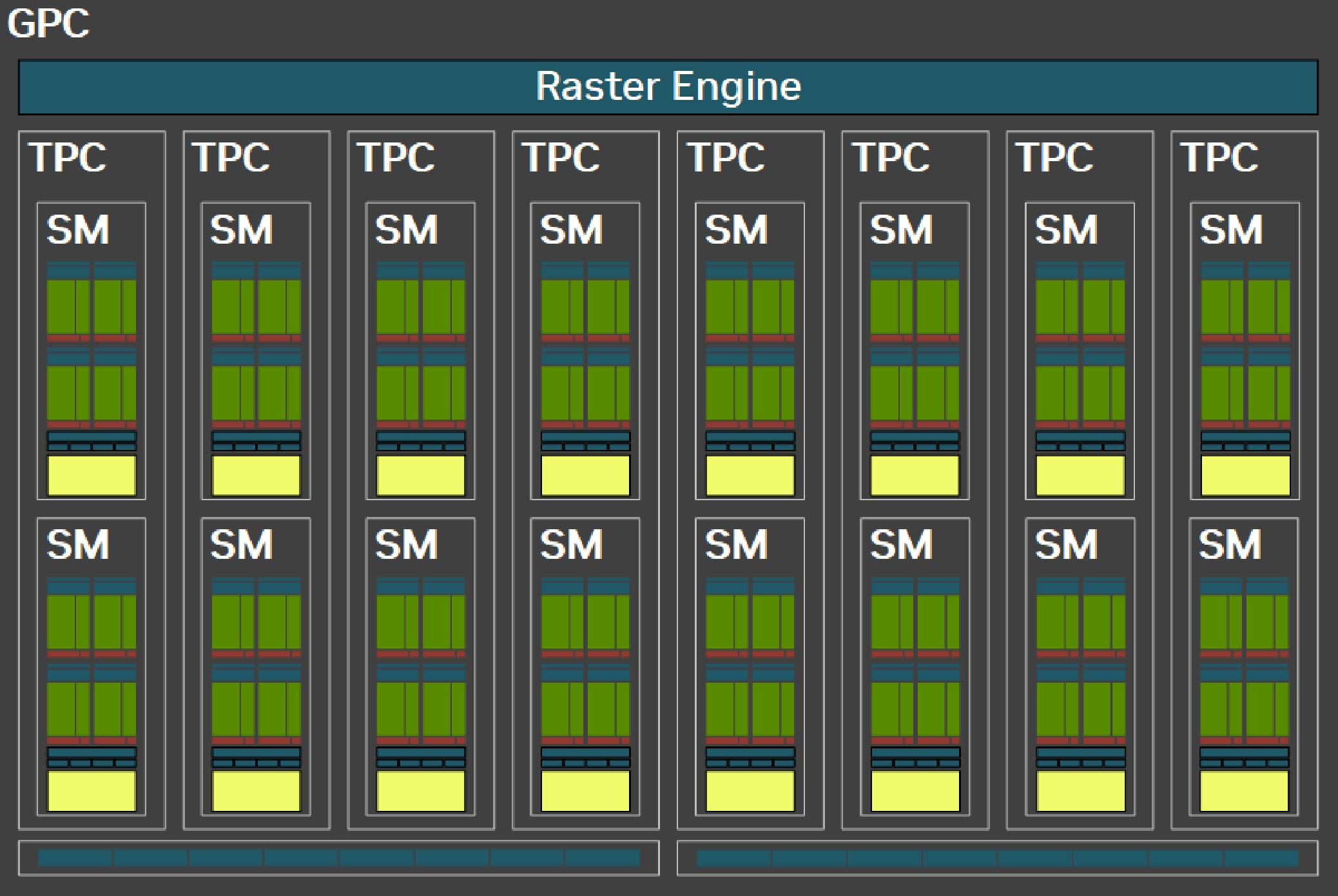Click lower SM label in fifth TPC
1338x896 pixels.
[x=736, y=545]
